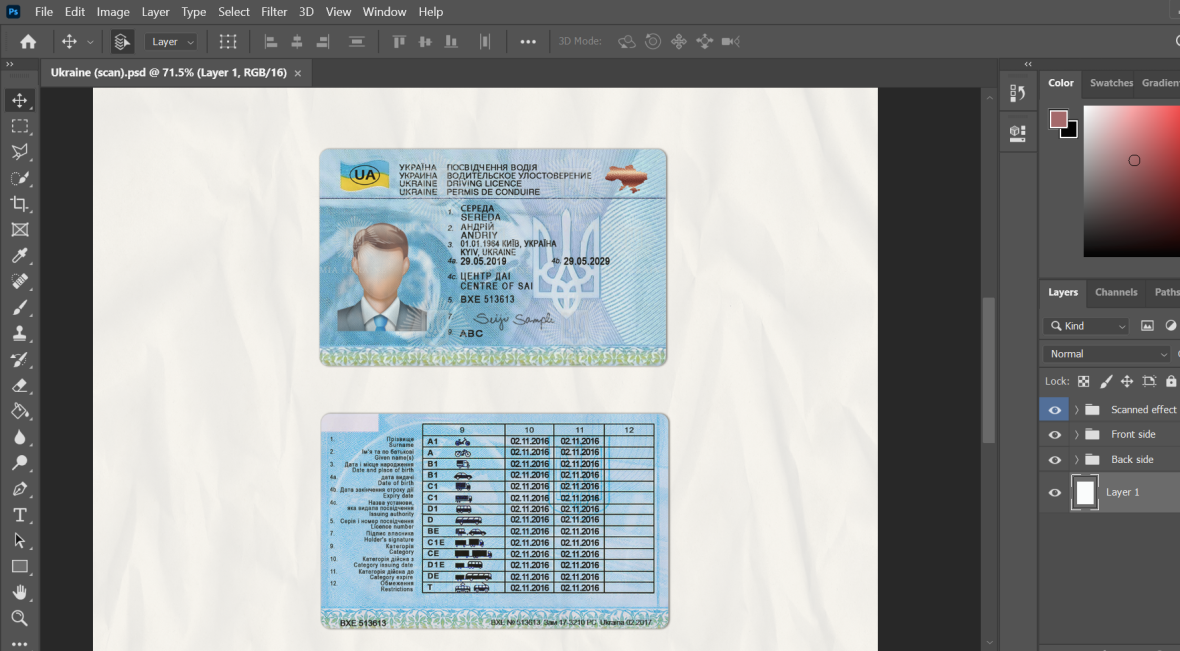
Task: Select the Move tool
Action: (x=19, y=100)
